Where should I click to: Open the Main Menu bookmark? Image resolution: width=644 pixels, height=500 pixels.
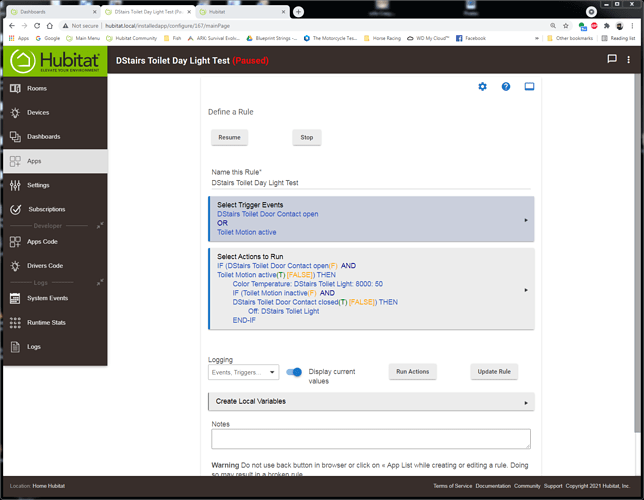pyautogui.click(x=83, y=38)
